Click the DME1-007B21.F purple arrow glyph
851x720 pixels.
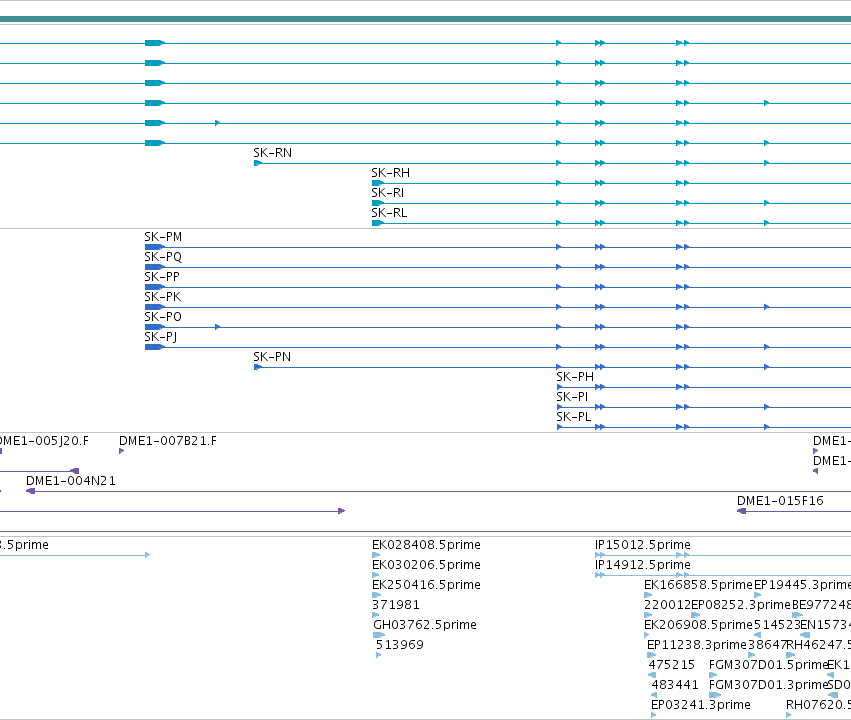point(122,451)
